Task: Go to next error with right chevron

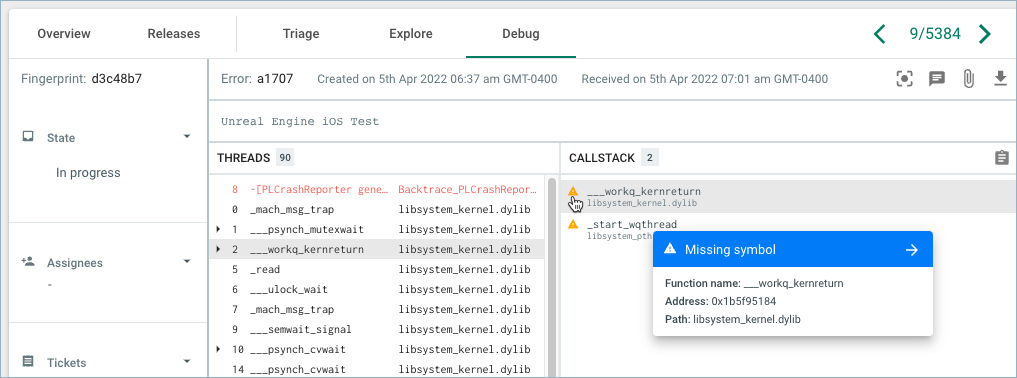Action: [x=985, y=34]
